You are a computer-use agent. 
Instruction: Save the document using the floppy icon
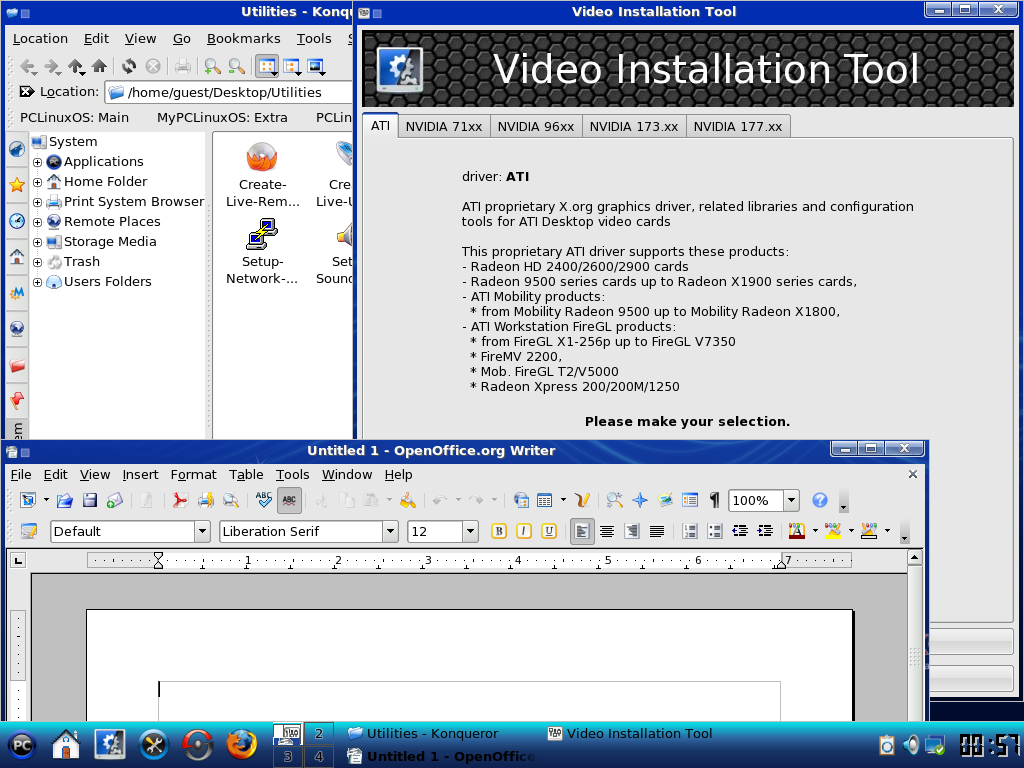[x=89, y=500]
